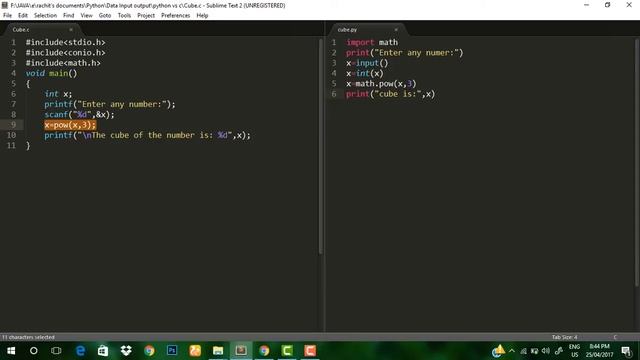This screenshot has width=640, height=360.
Task: Click the right pane vertical scrollbar
Action: click(x=637, y=162)
